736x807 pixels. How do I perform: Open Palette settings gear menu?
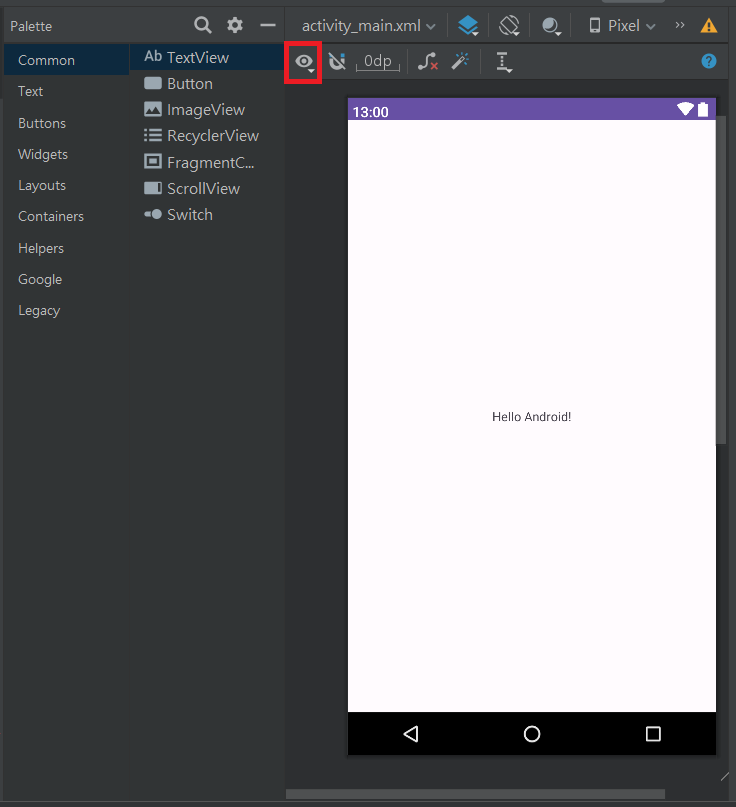tap(235, 25)
